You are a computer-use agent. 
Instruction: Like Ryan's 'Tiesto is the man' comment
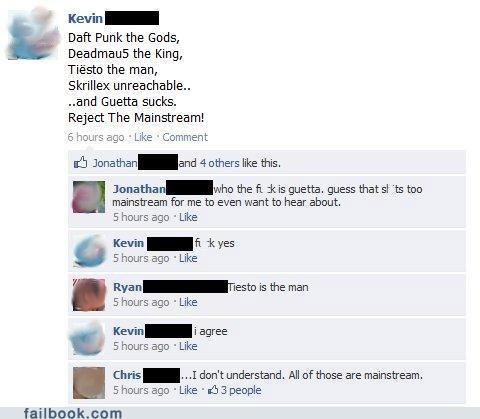click(188, 302)
